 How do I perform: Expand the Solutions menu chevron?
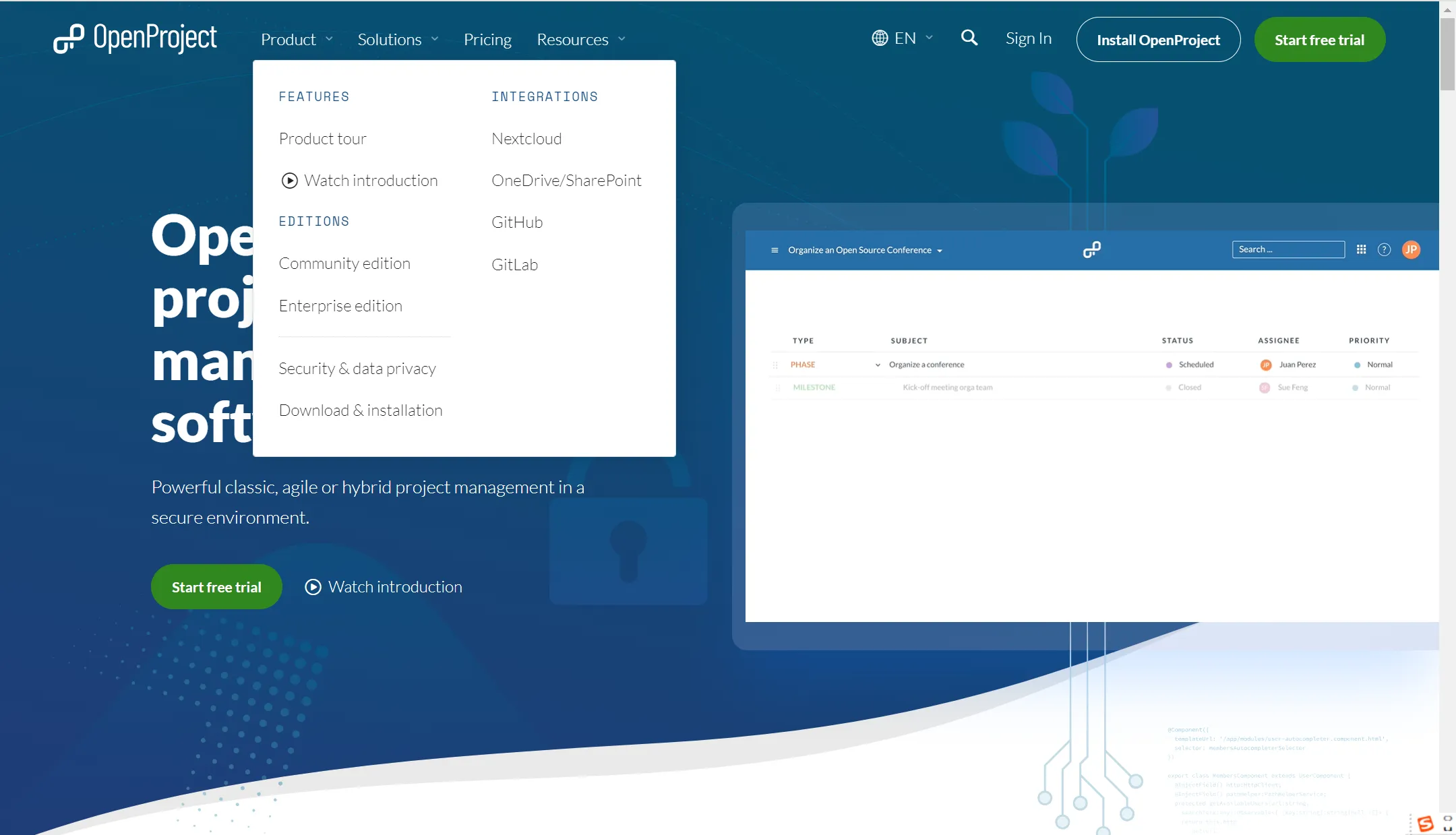pos(435,39)
